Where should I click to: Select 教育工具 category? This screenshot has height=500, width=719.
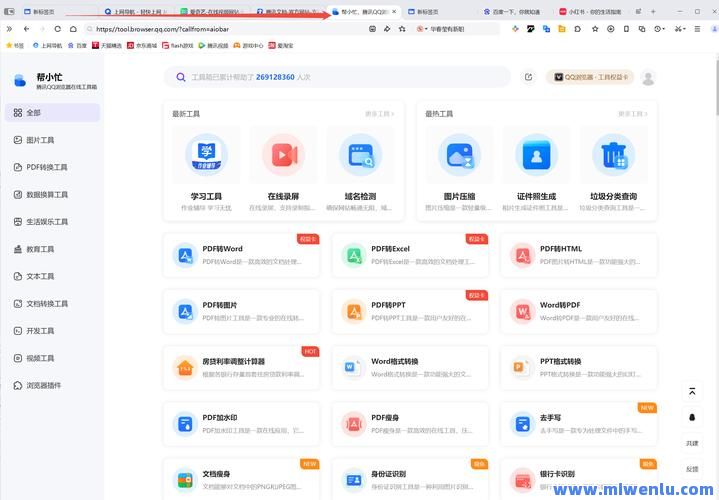(x=52, y=249)
